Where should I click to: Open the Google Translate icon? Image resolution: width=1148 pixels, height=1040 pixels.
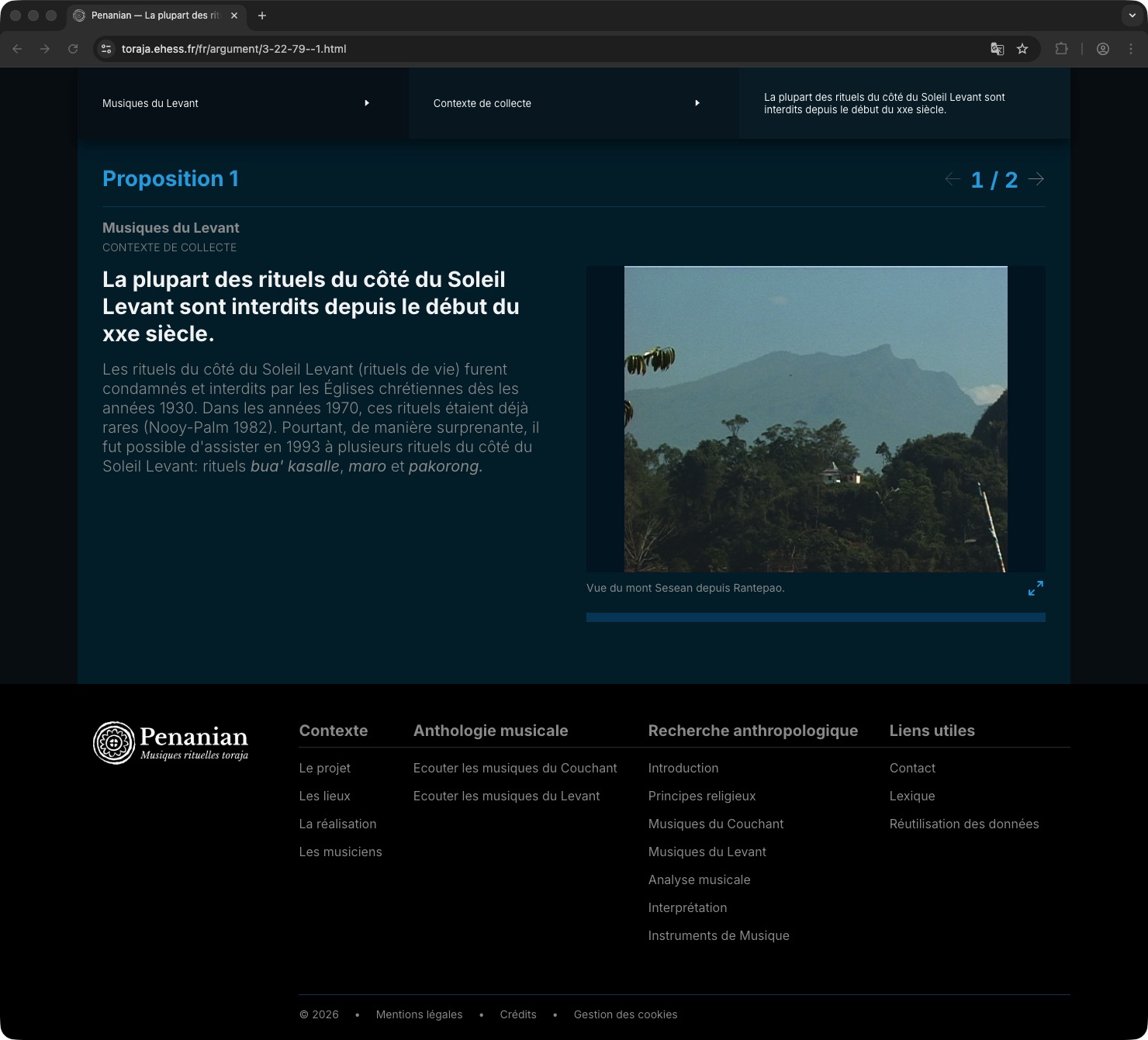click(x=998, y=49)
